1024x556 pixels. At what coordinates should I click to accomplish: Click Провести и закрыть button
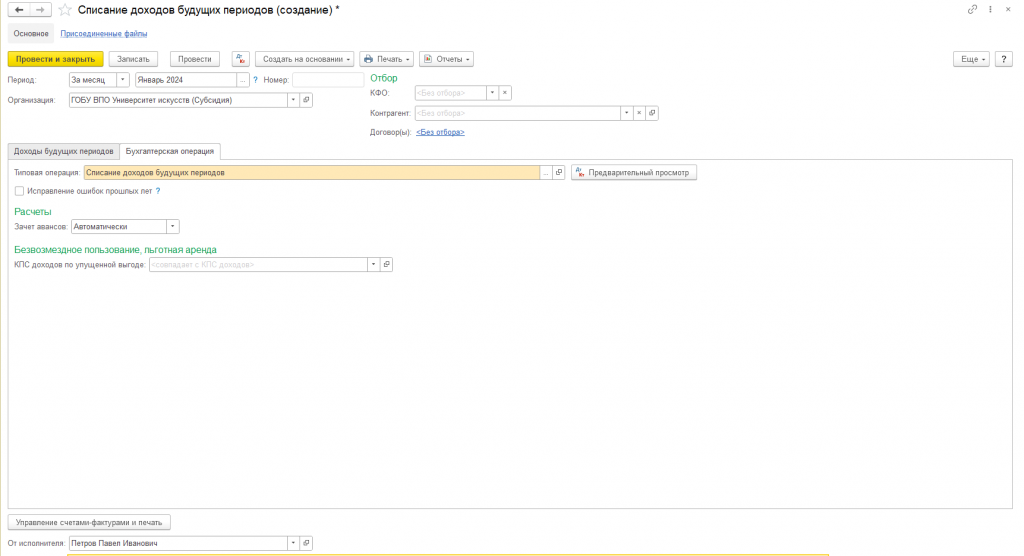coord(56,59)
